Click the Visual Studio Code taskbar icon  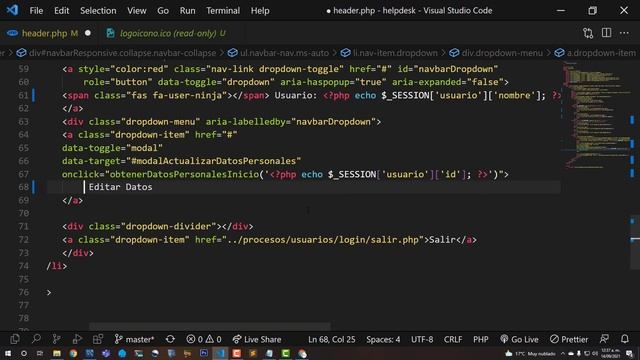220,353
